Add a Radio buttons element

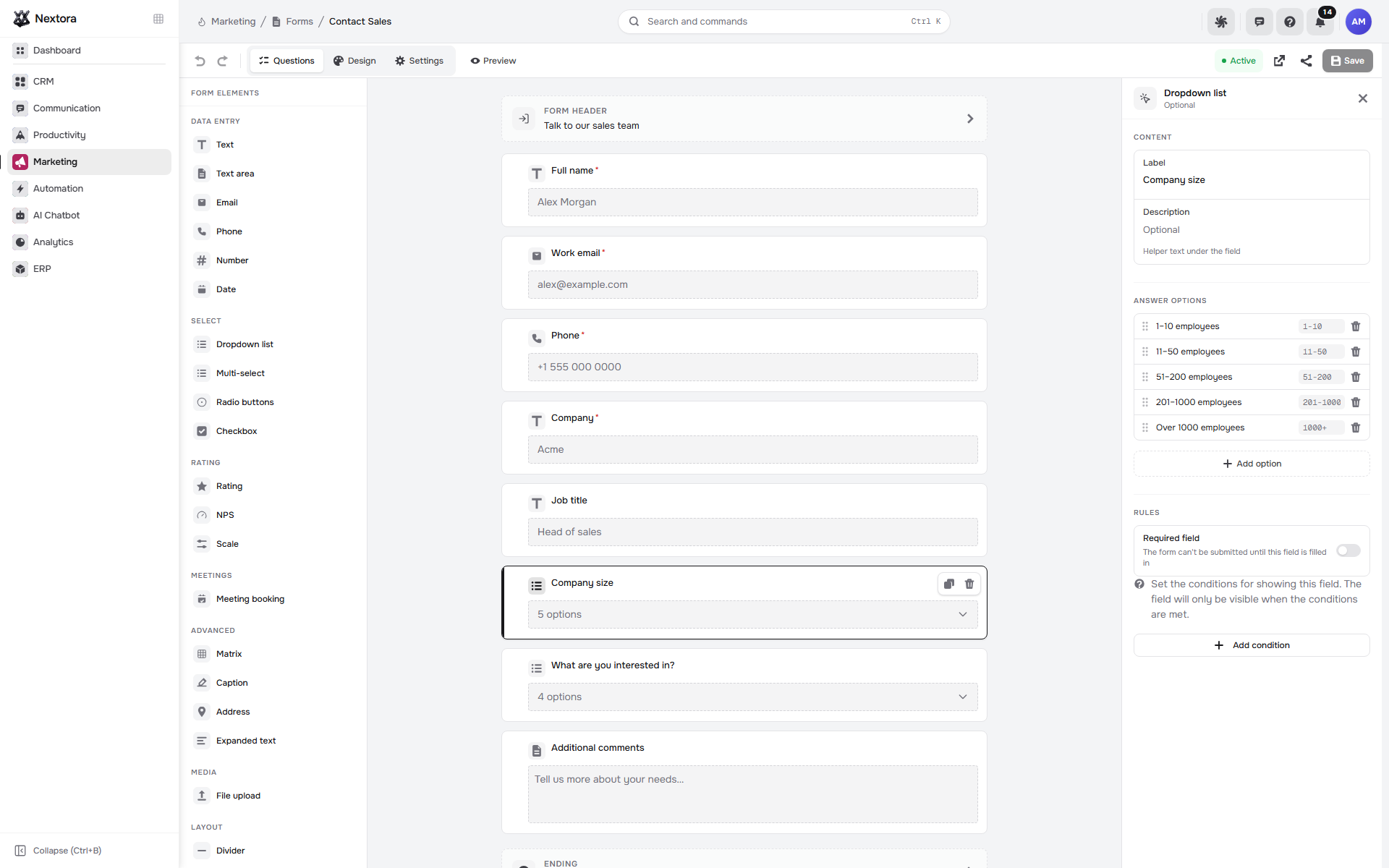[x=273, y=402]
